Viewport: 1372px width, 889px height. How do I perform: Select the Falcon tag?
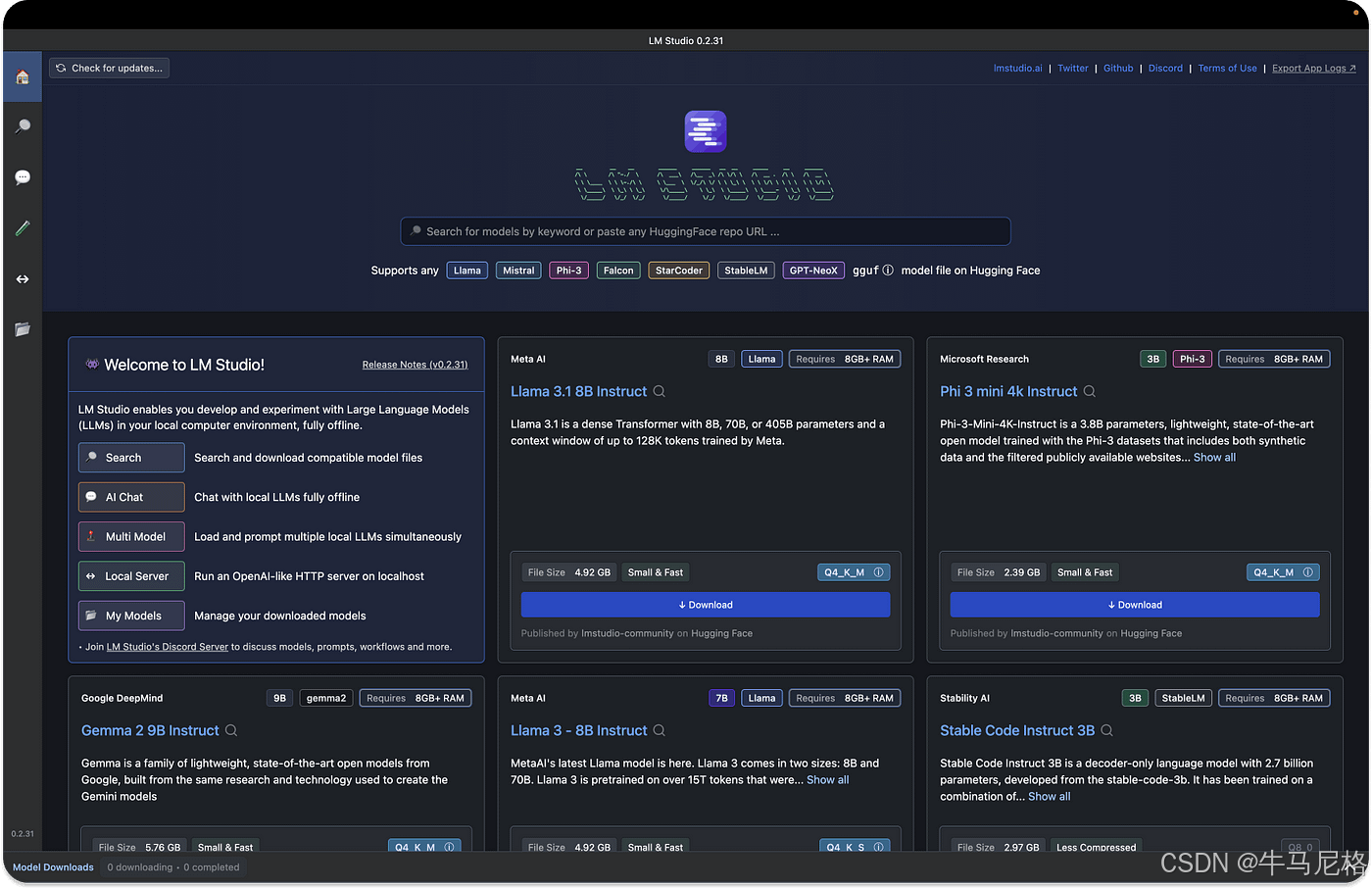tap(618, 271)
